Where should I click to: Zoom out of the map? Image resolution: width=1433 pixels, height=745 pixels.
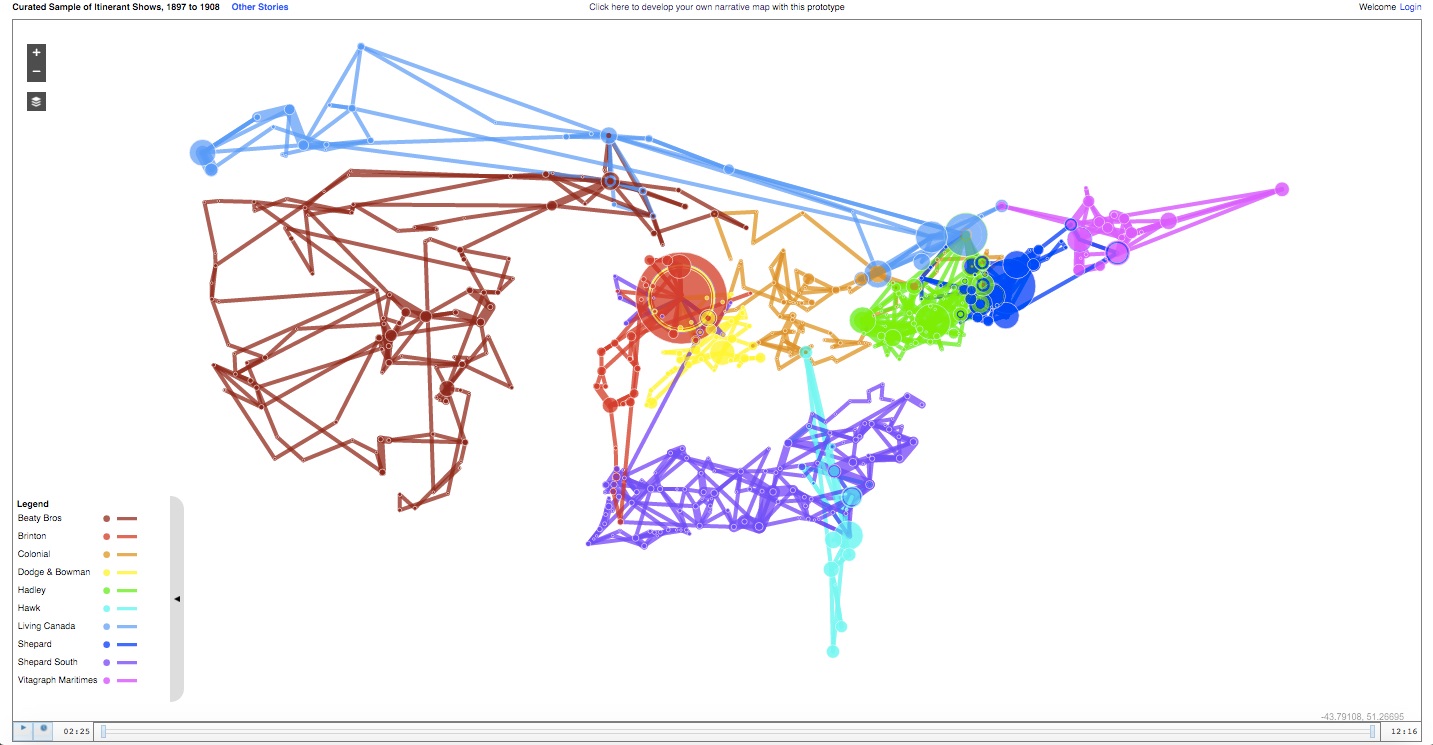point(36,72)
